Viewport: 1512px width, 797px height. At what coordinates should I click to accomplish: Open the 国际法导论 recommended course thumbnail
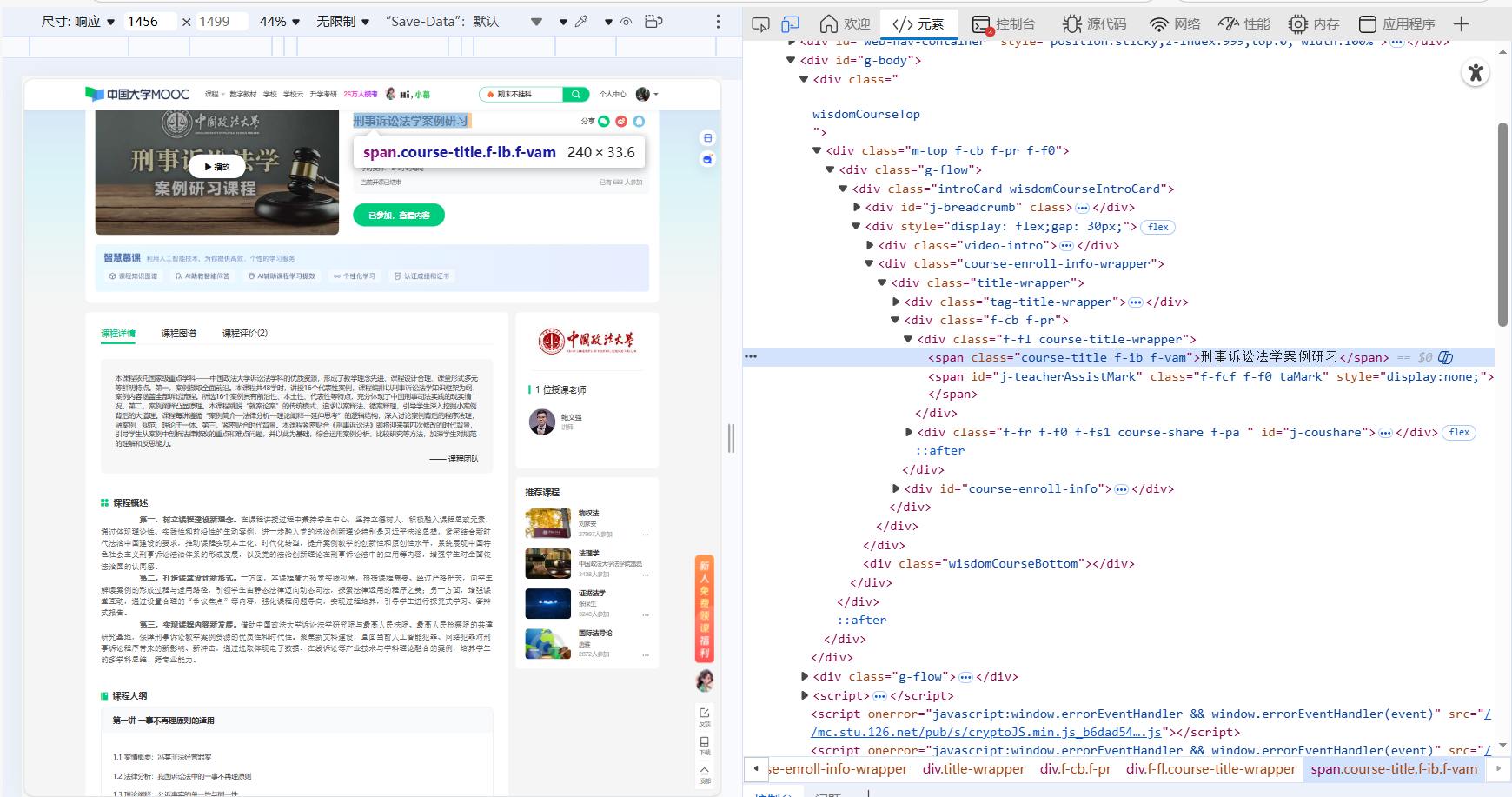coord(548,643)
